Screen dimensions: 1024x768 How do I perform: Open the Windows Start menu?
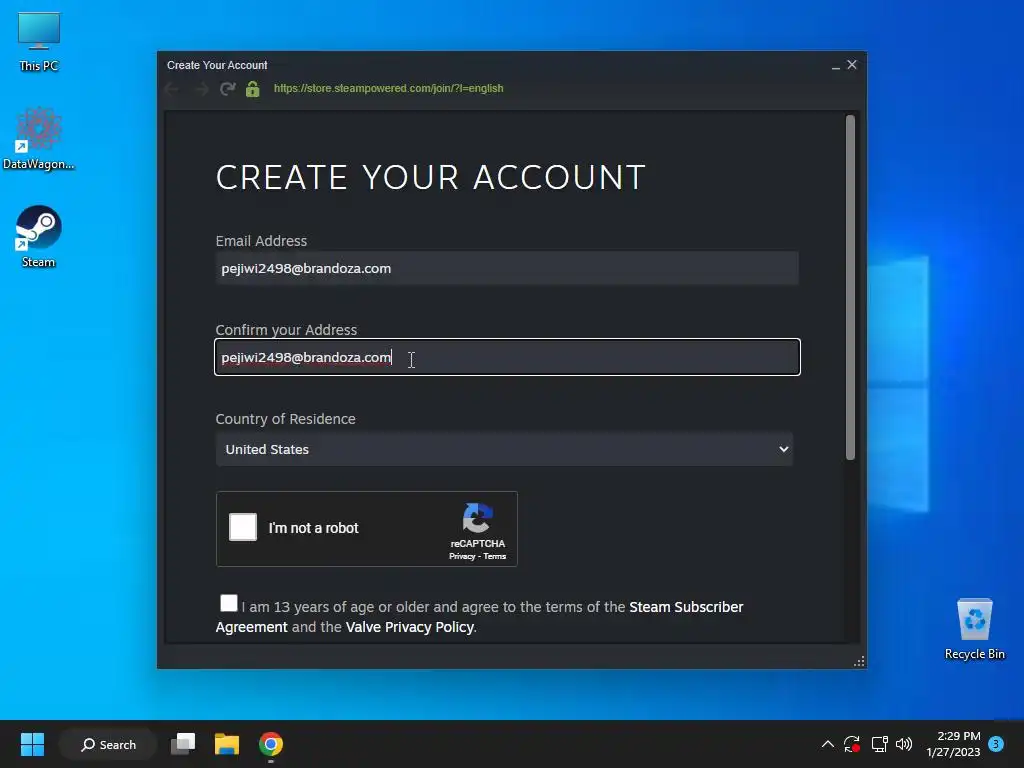click(x=33, y=744)
